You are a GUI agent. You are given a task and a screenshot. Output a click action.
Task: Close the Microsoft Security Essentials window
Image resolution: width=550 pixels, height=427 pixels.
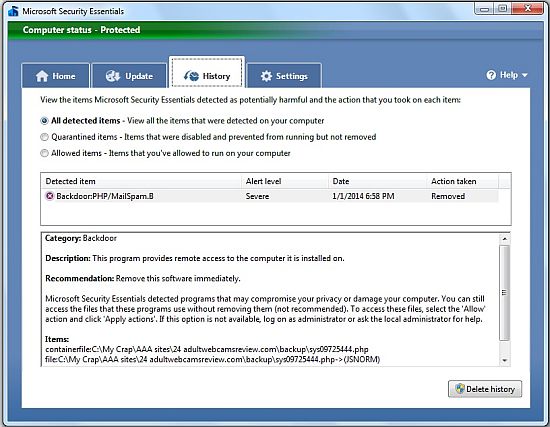(x=528, y=9)
